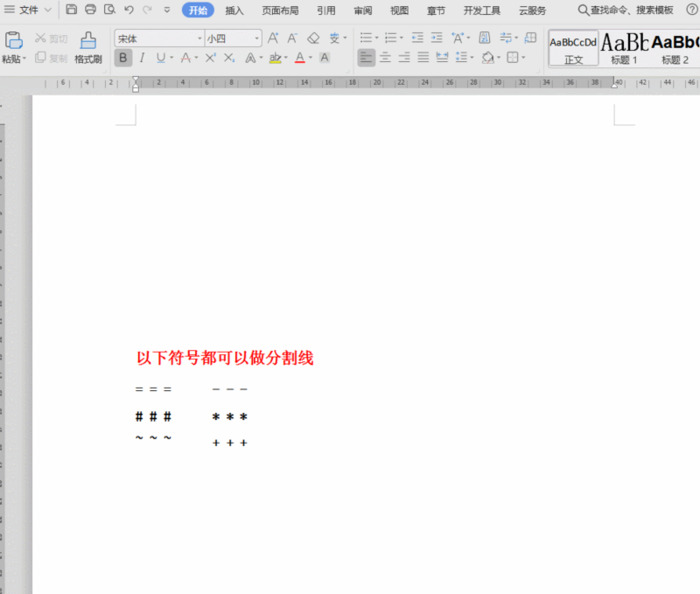Click show/hide paragraph marks icon

point(506,38)
